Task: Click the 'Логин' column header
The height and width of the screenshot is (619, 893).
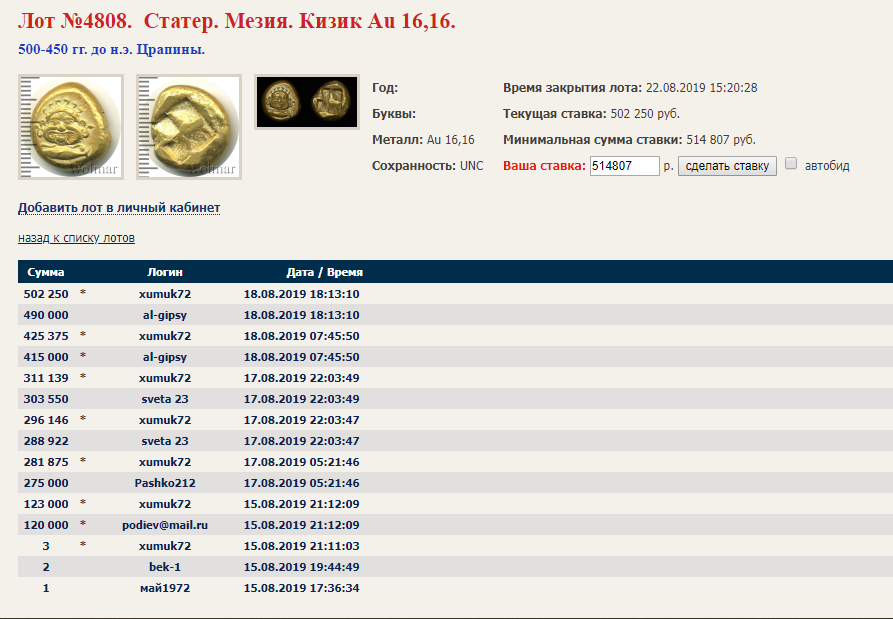Action: tap(165, 272)
